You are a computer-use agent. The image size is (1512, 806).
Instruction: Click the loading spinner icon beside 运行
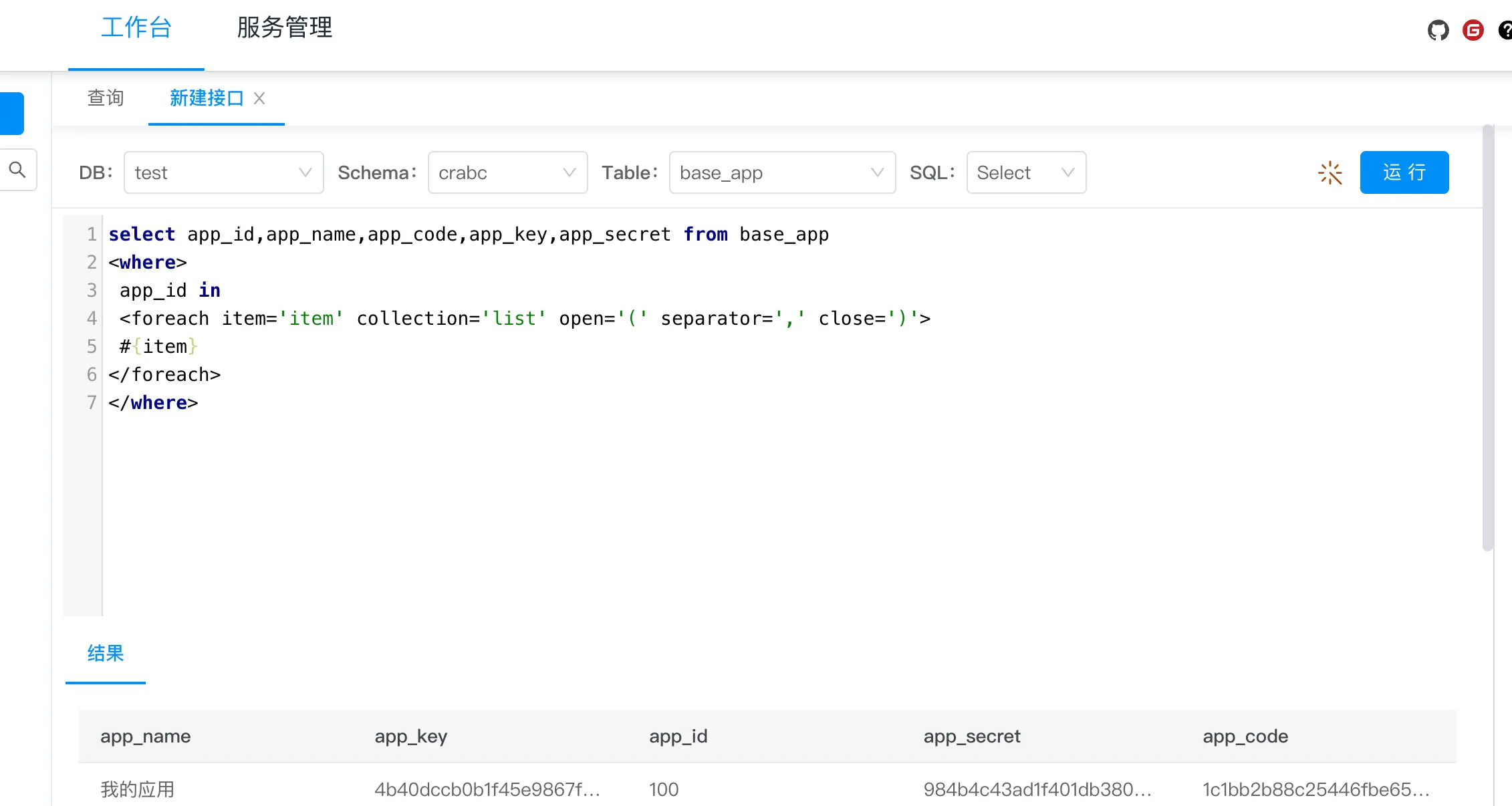click(x=1330, y=172)
